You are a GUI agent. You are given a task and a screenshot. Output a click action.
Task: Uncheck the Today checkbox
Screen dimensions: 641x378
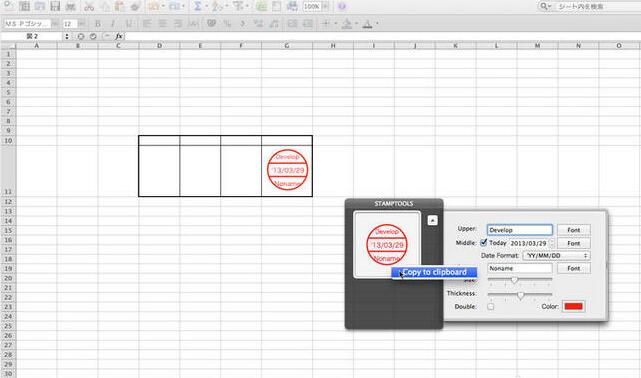[x=484, y=242]
